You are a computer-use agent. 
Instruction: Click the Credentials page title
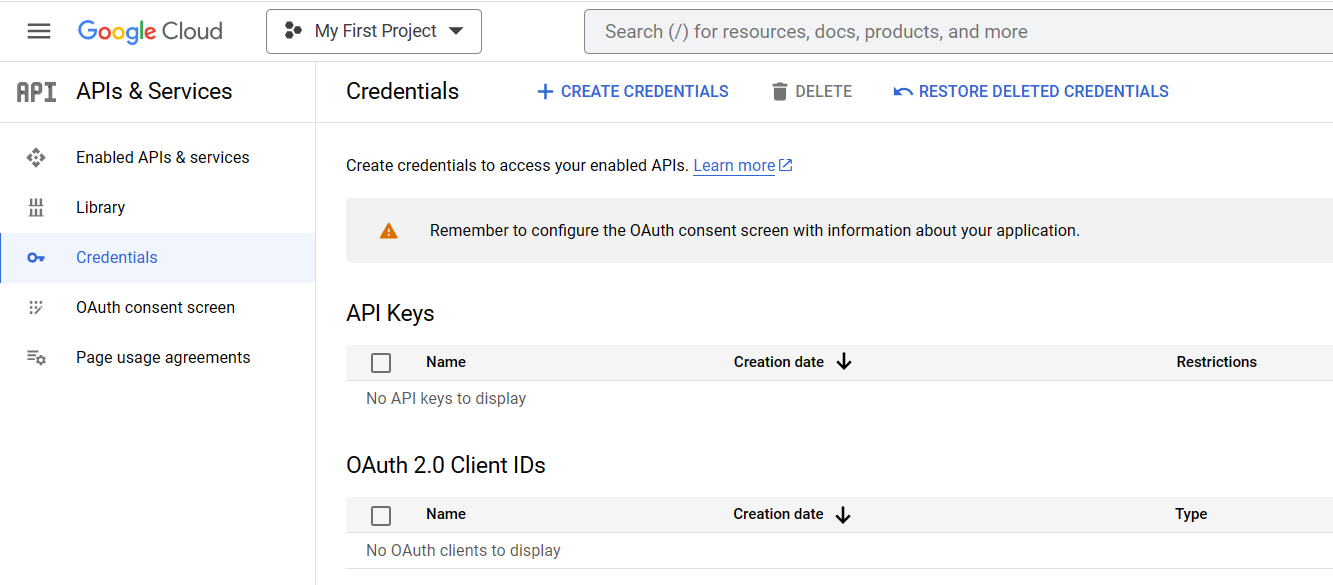[x=402, y=91]
